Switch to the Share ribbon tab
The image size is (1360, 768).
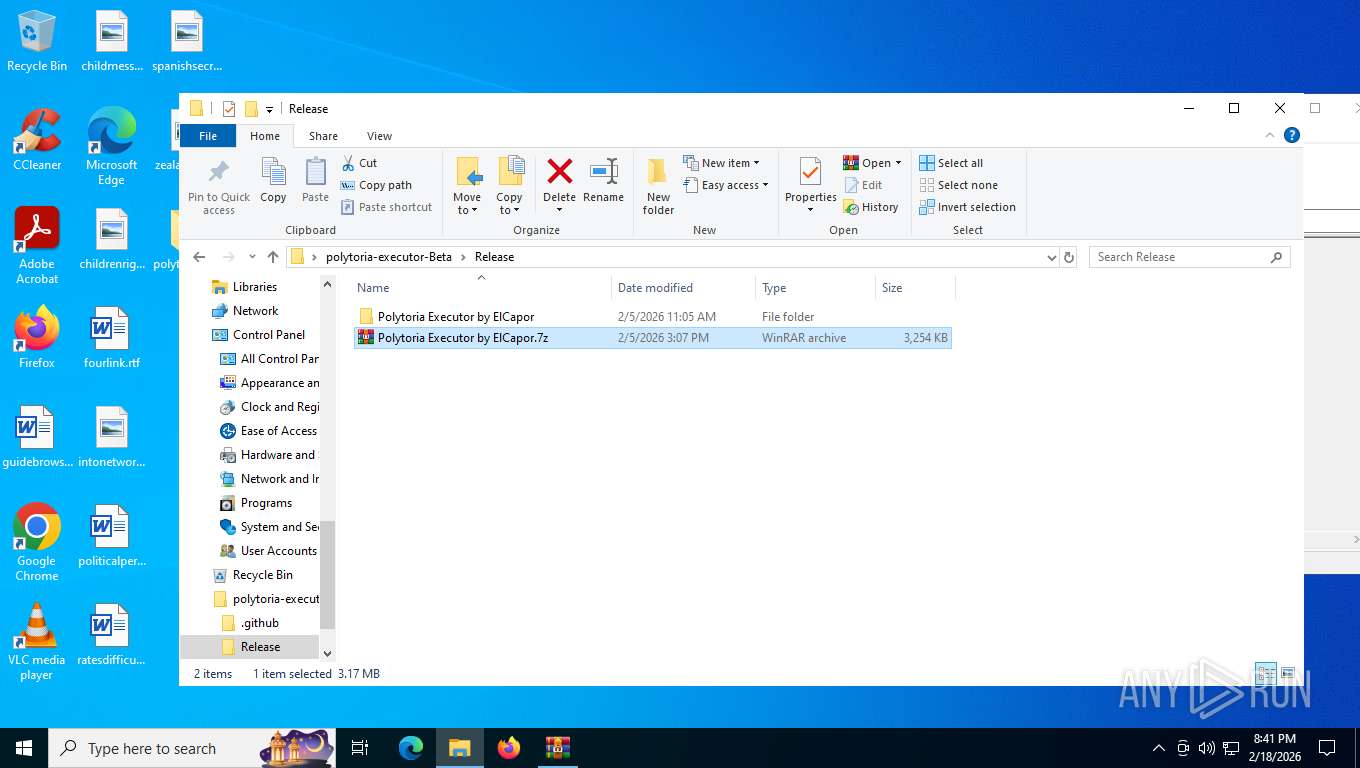point(323,136)
